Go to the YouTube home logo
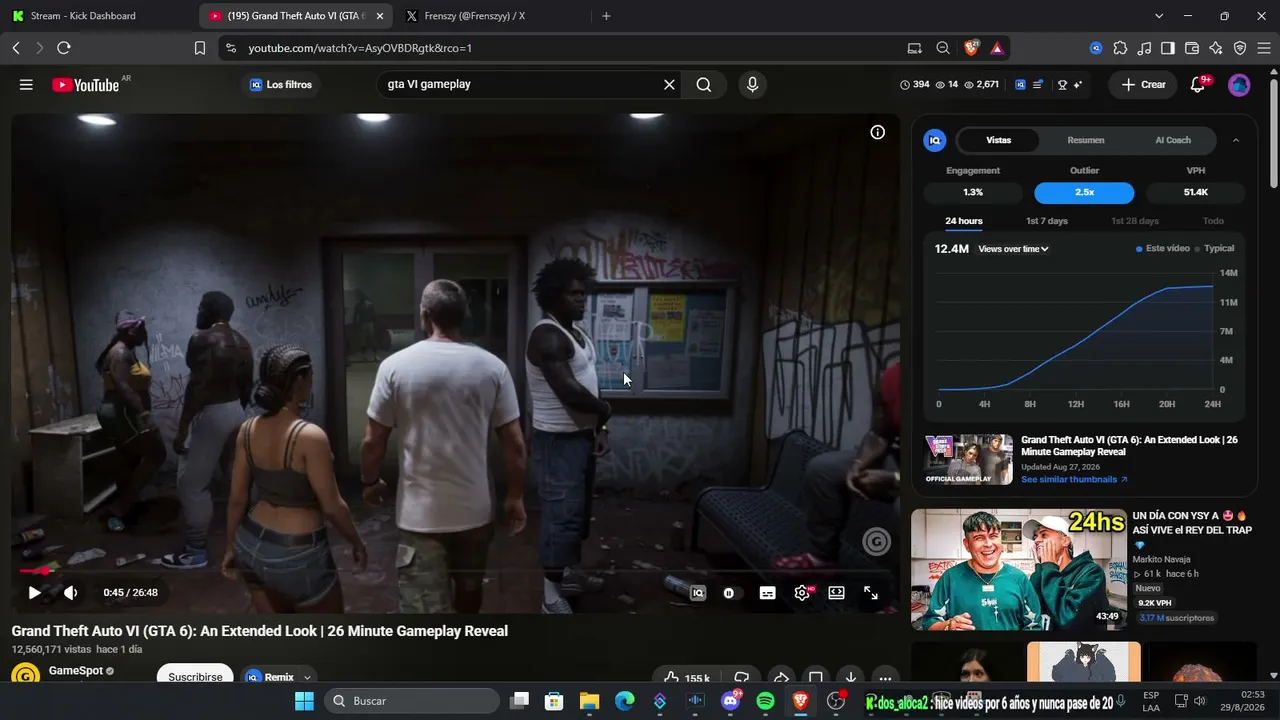 tap(86, 85)
